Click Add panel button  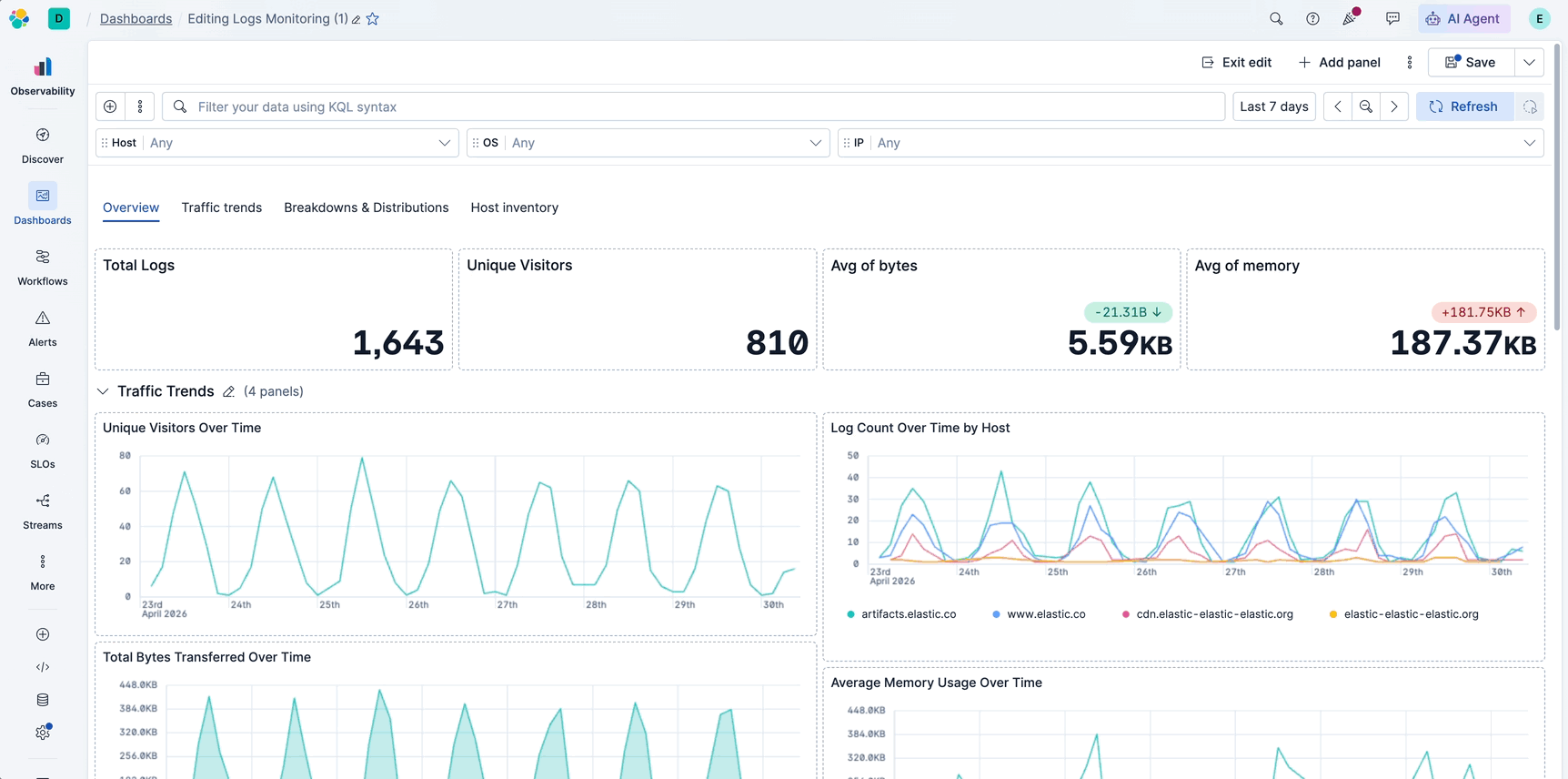pos(1340,62)
